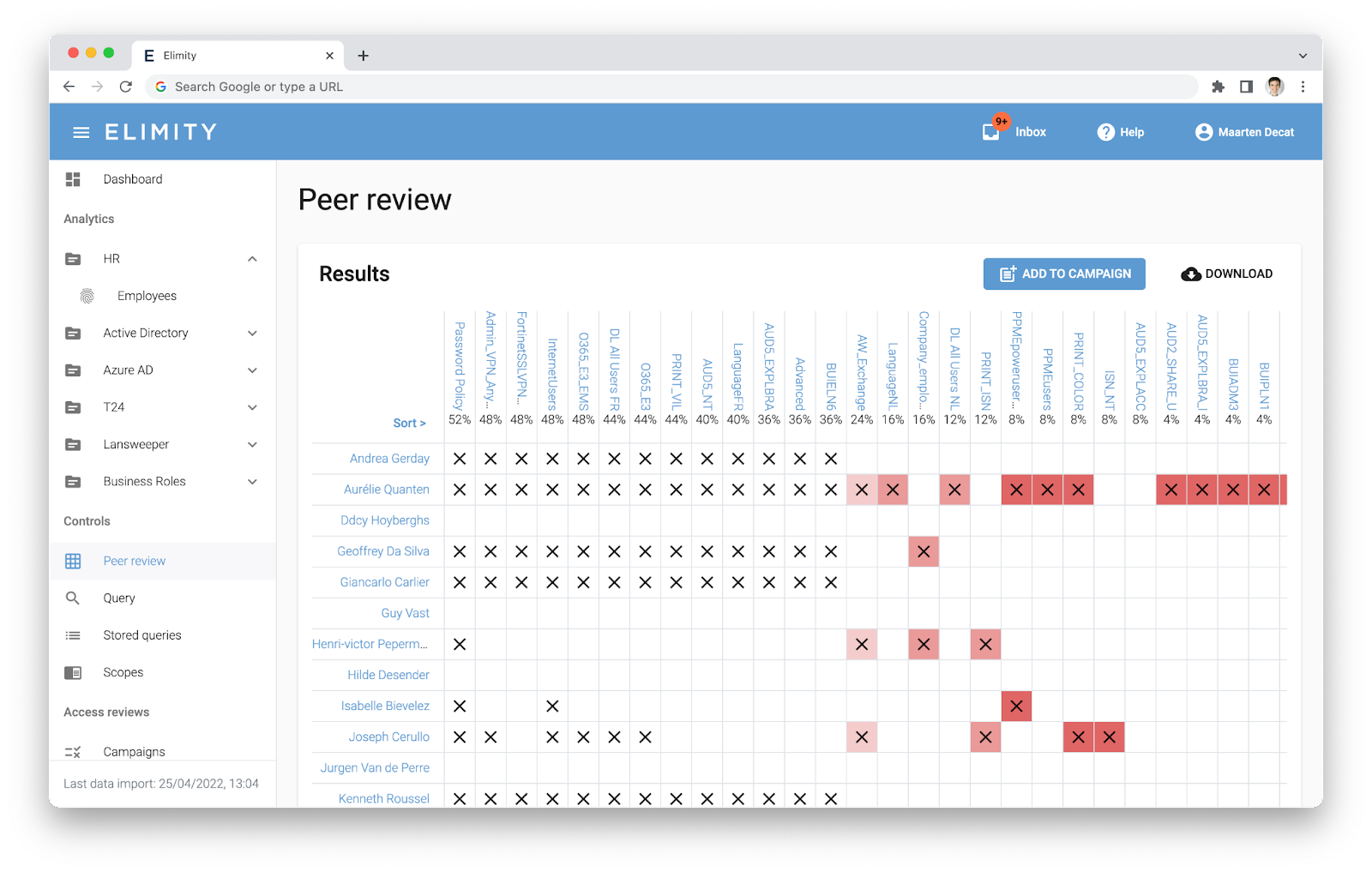Image resolution: width=1372 pixels, height=872 pixels.
Task: Click the Help question mark icon
Action: [1104, 131]
